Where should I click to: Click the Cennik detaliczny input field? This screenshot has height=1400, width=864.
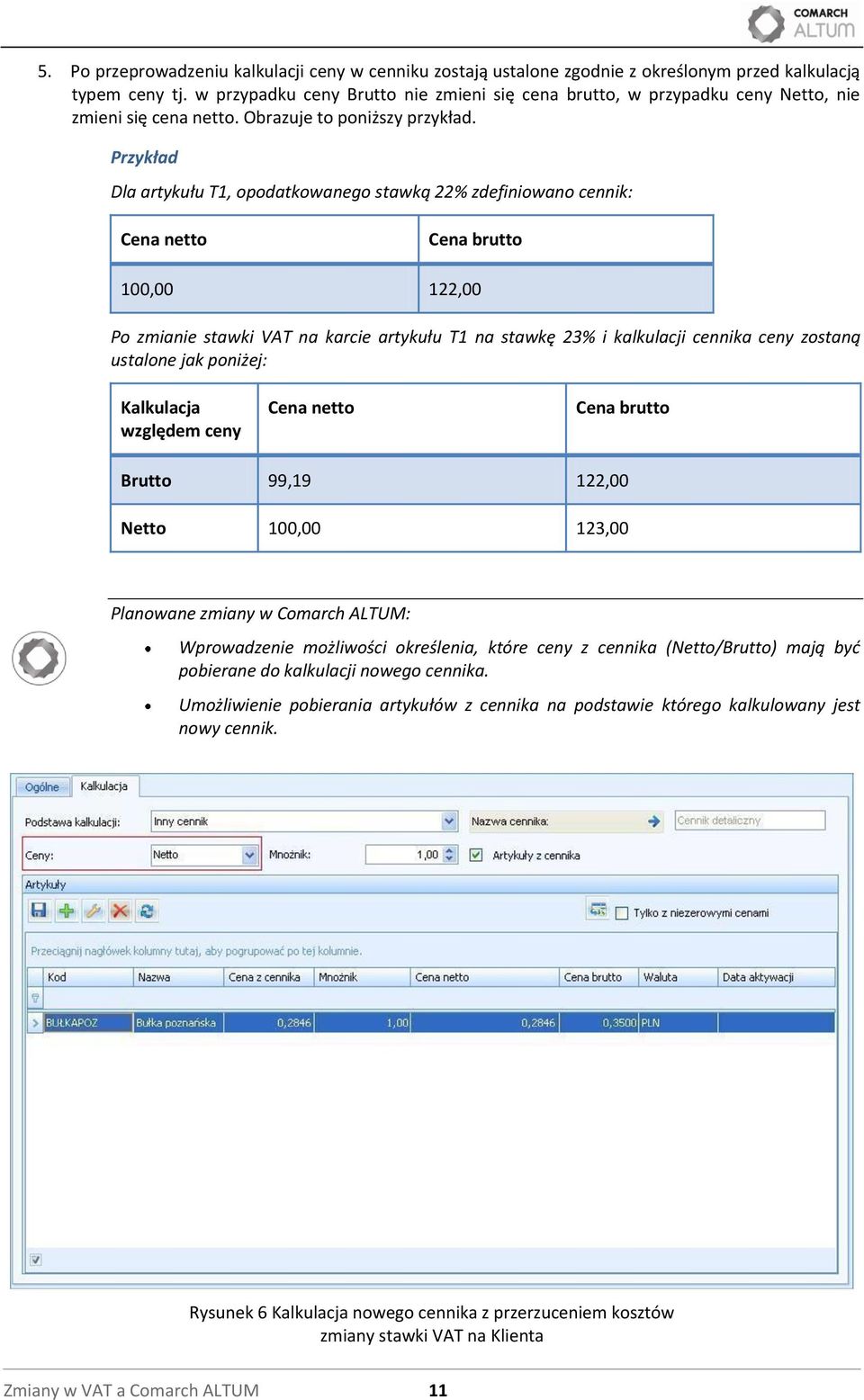coord(750,821)
